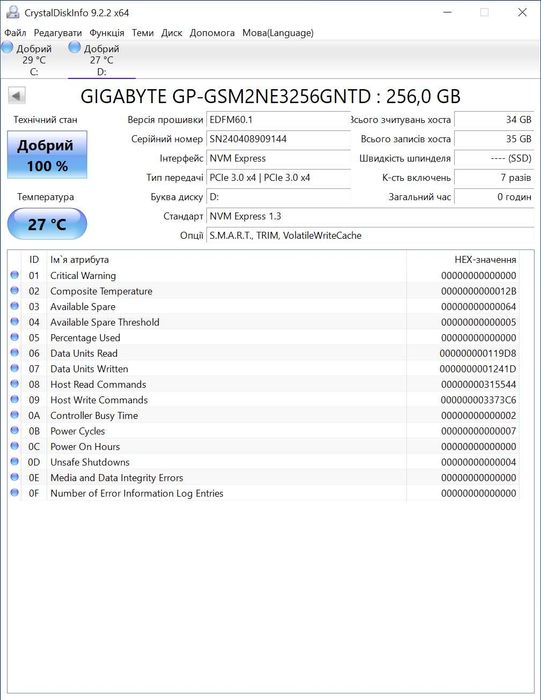Click the total host writes value 35 GB
This screenshot has width=541, height=700.
tap(494, 139)
